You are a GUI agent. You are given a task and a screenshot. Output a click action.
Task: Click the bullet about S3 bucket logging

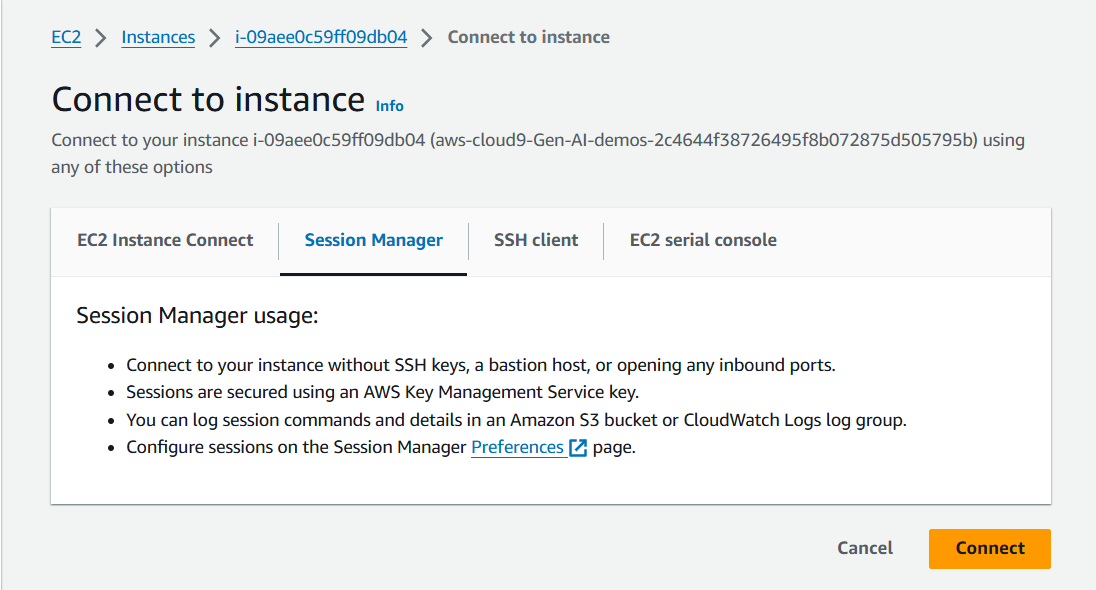coord(516,420)
